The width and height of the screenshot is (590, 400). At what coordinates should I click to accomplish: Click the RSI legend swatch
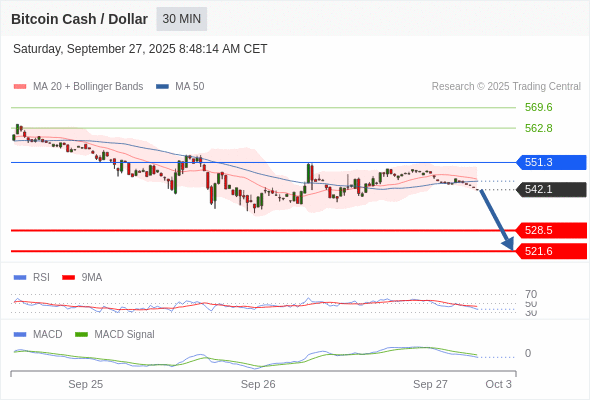[20, 278]
